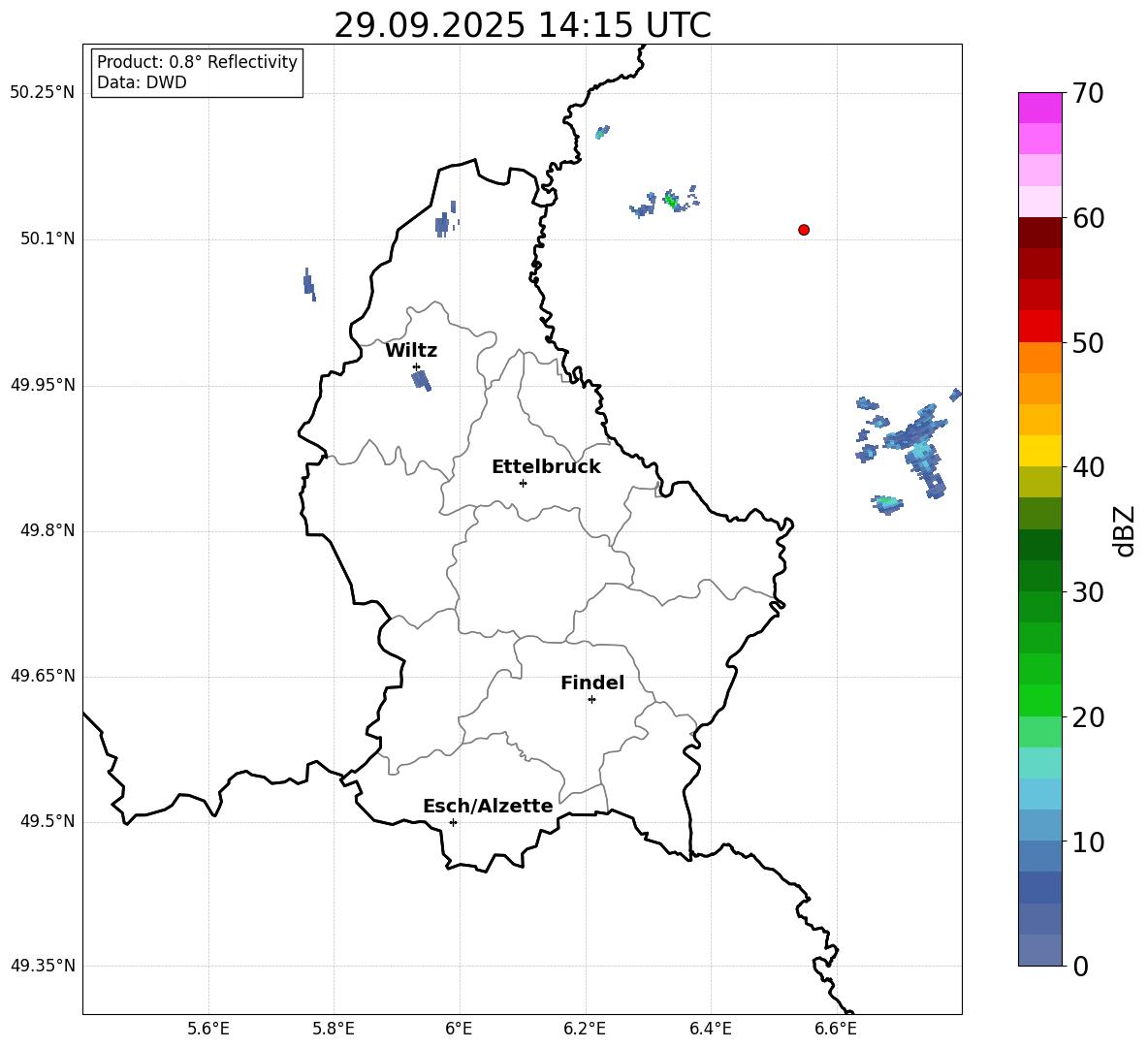Image resolution: width=1148 pixels, height=1048 pixels.
Task: Click the dark green colorbar segment near 30
Action: tap(1040, 576)
